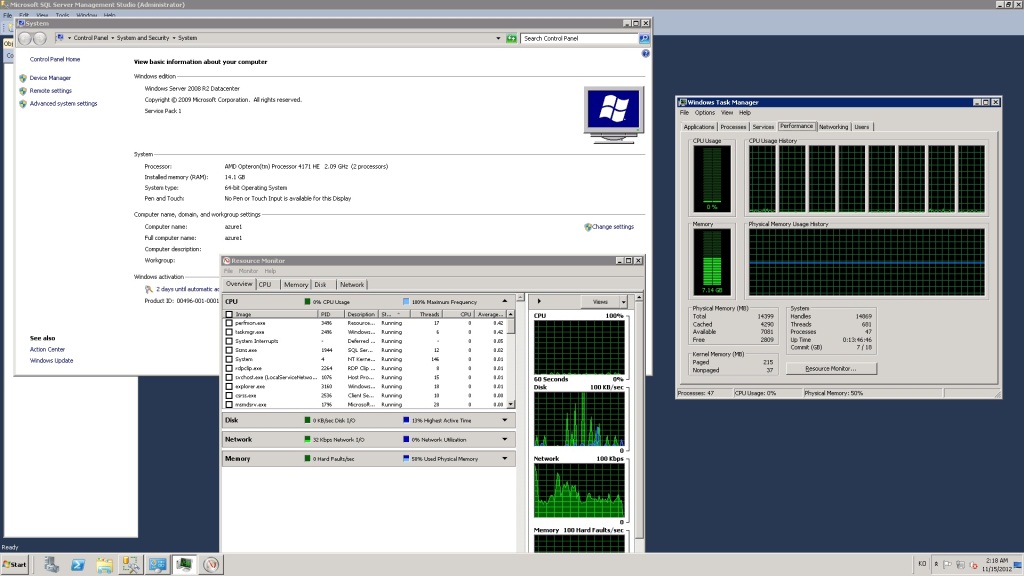The image size is (1024, 576).
Task: Open the File menu in Resource Monitor
Action: tap(229, 271)
